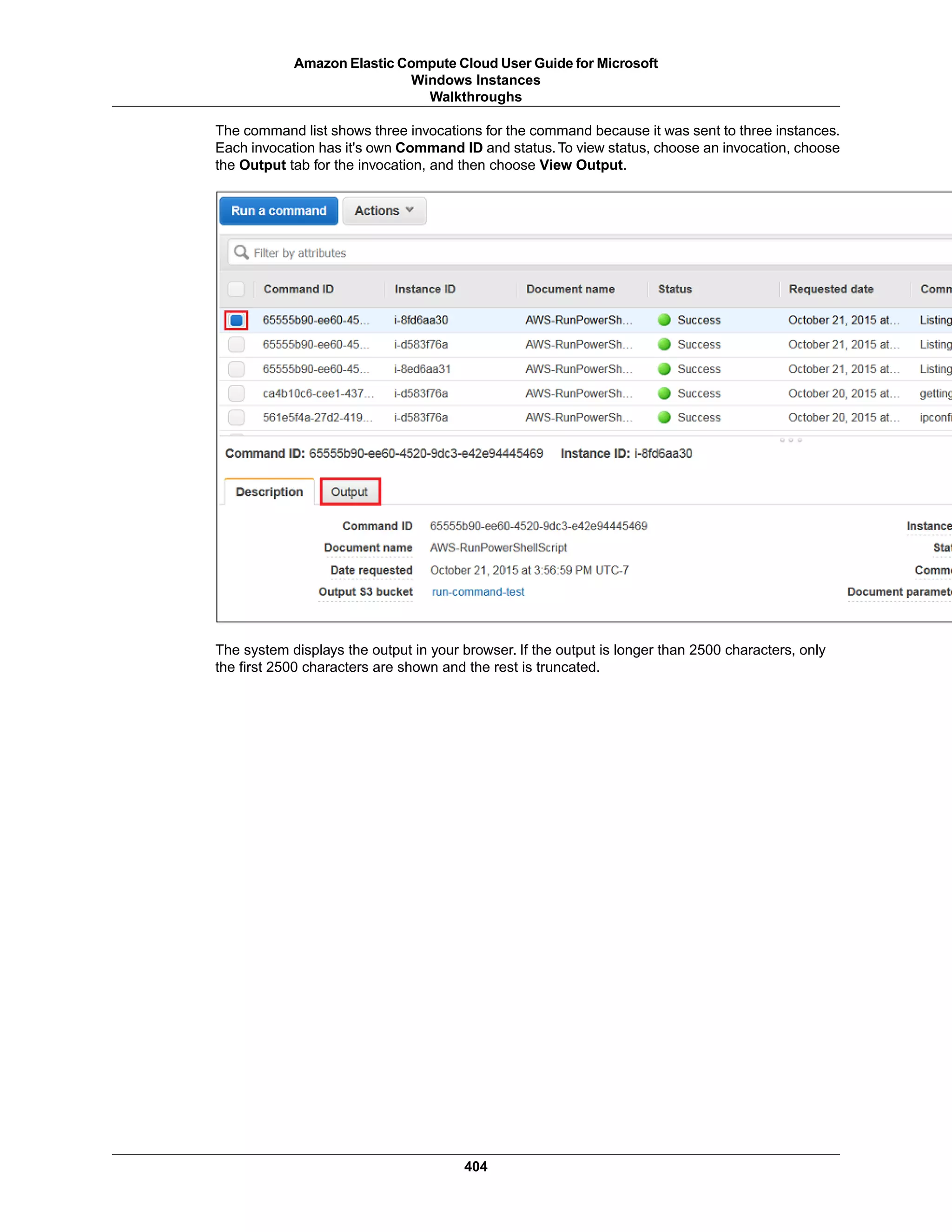Click the green Success status icon for i-8fd6aa30
Image resolution: width=952 pixels, height=1232 pixels.
pos(664,320)
